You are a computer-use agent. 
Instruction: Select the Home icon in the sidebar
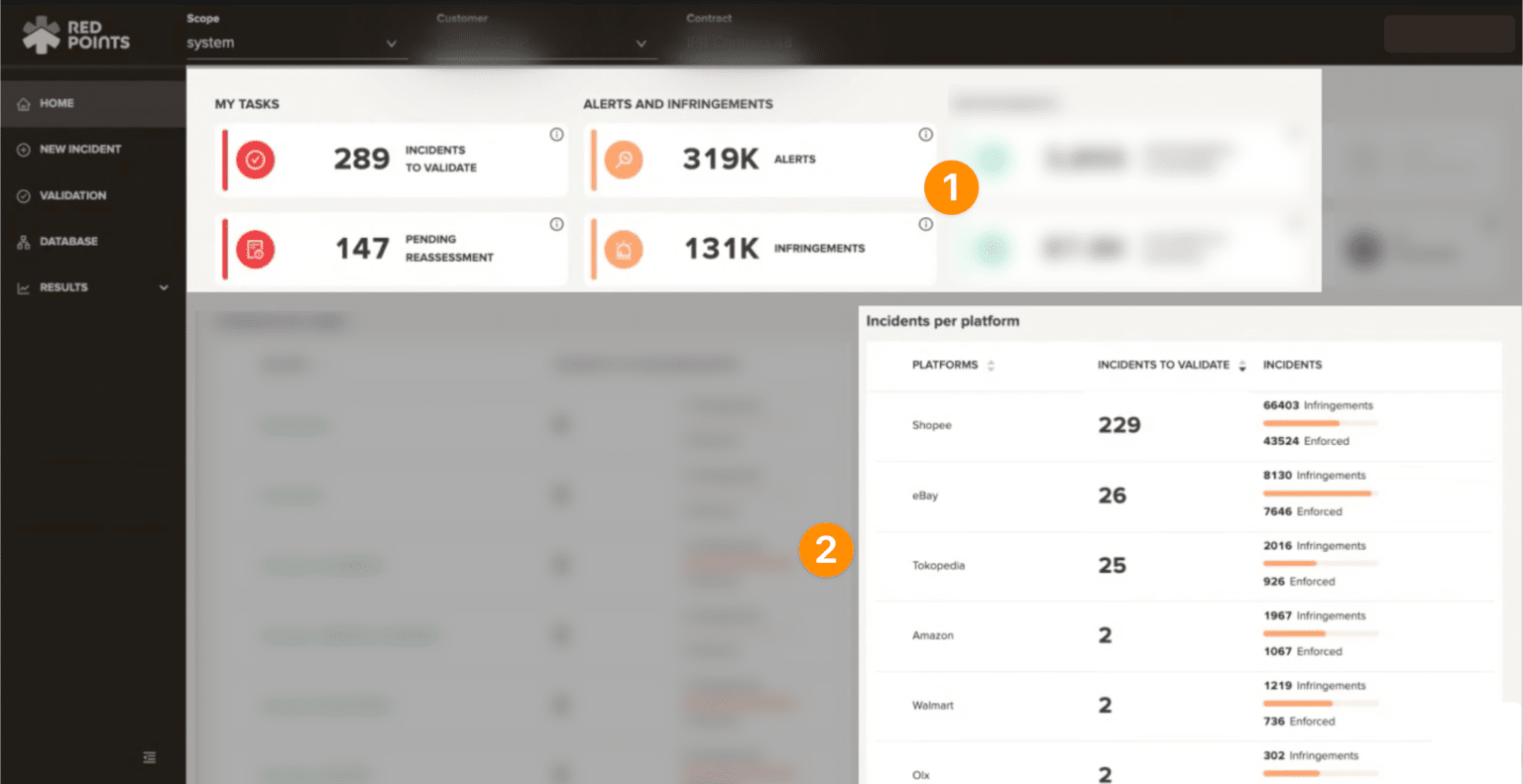21,103
